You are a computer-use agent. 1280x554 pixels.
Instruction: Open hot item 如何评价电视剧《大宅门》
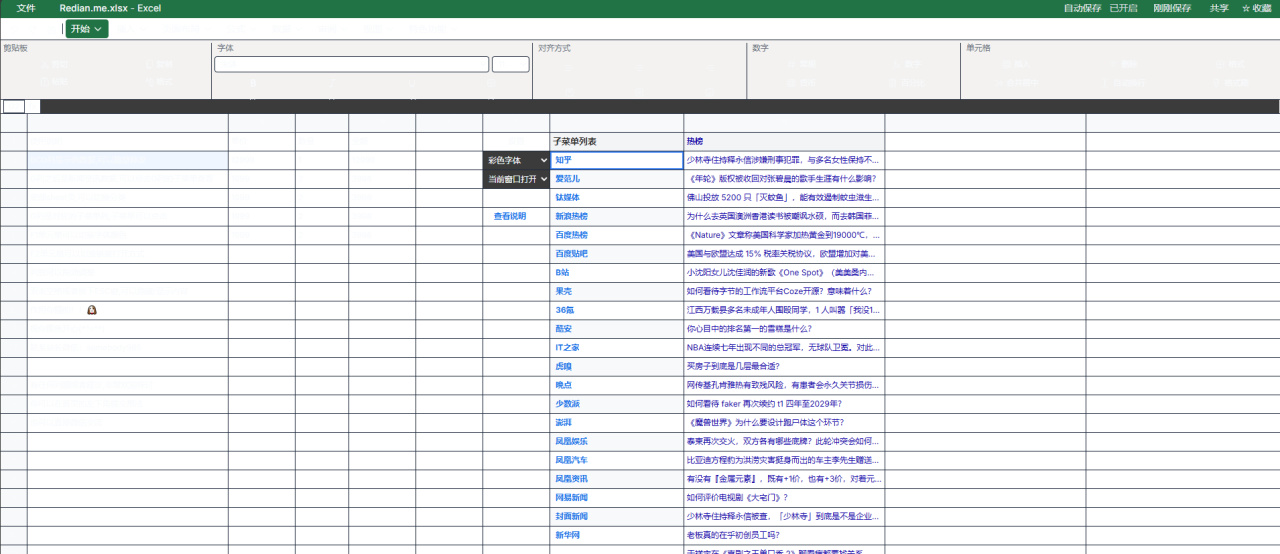(x=737, y=497)
